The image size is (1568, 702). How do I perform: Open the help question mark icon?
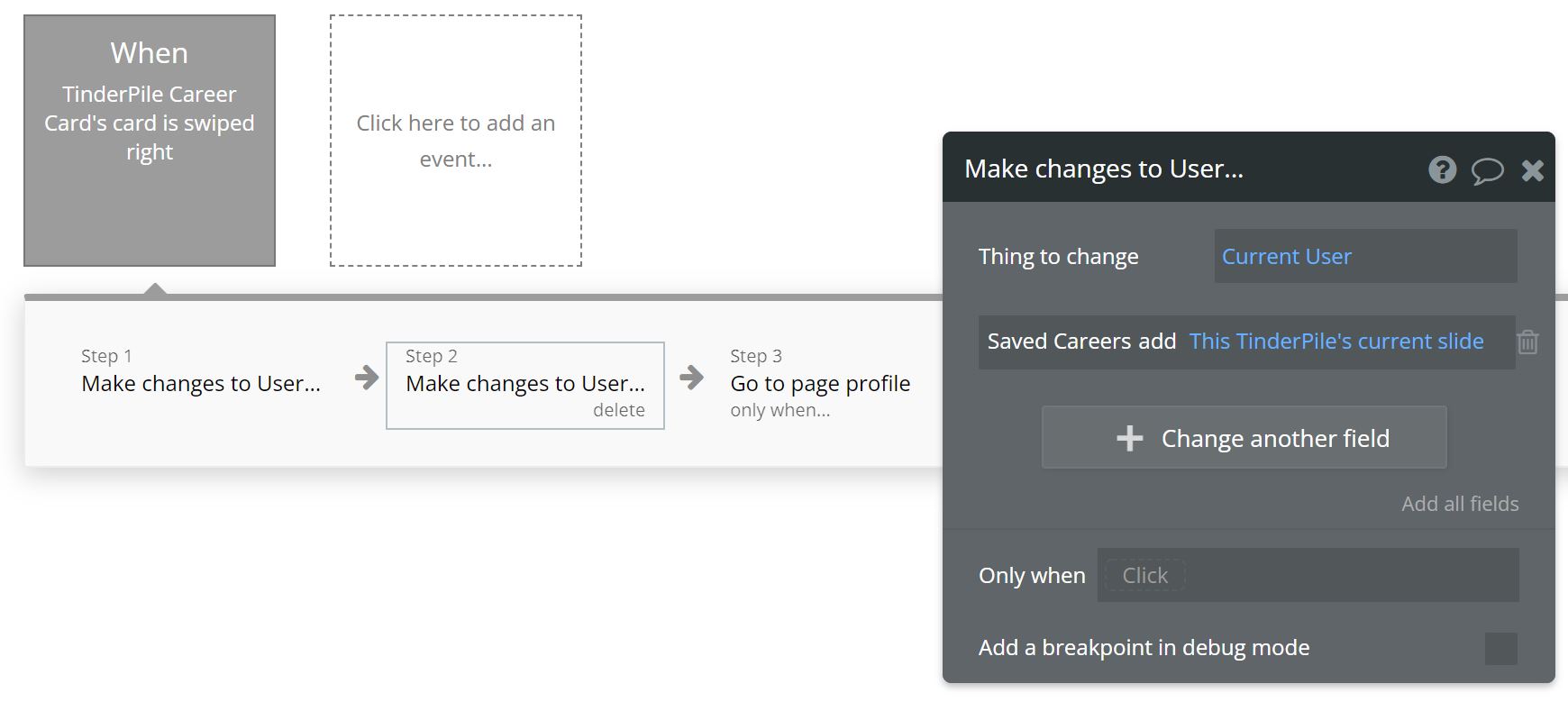(x=1442, y=169)
